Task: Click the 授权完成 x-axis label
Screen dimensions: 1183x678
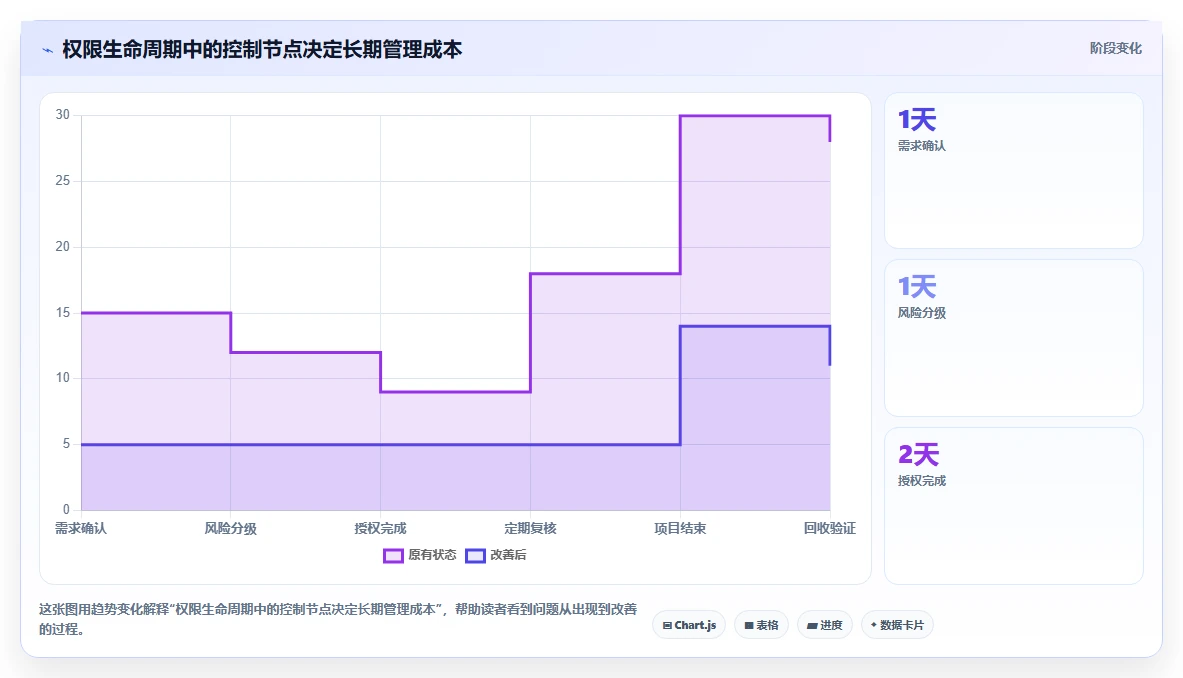Action: (x=380, y=529)
